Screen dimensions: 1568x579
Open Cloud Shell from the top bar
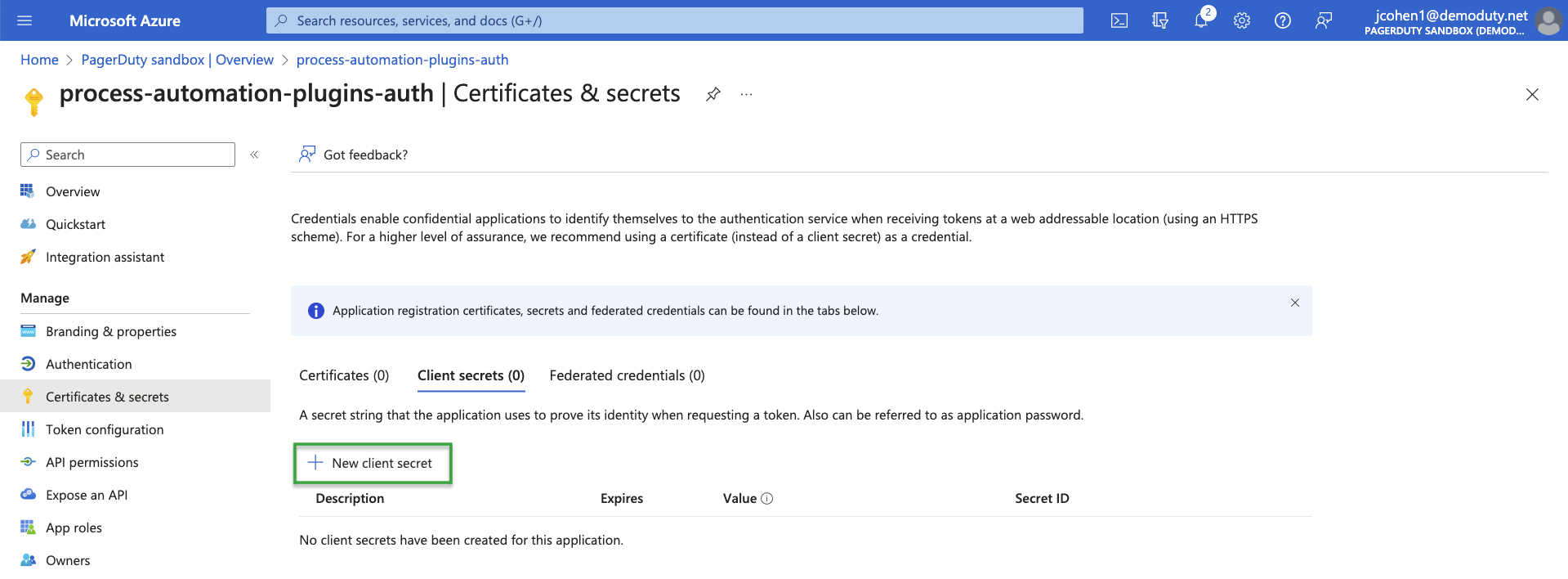tap(1119, 20)
